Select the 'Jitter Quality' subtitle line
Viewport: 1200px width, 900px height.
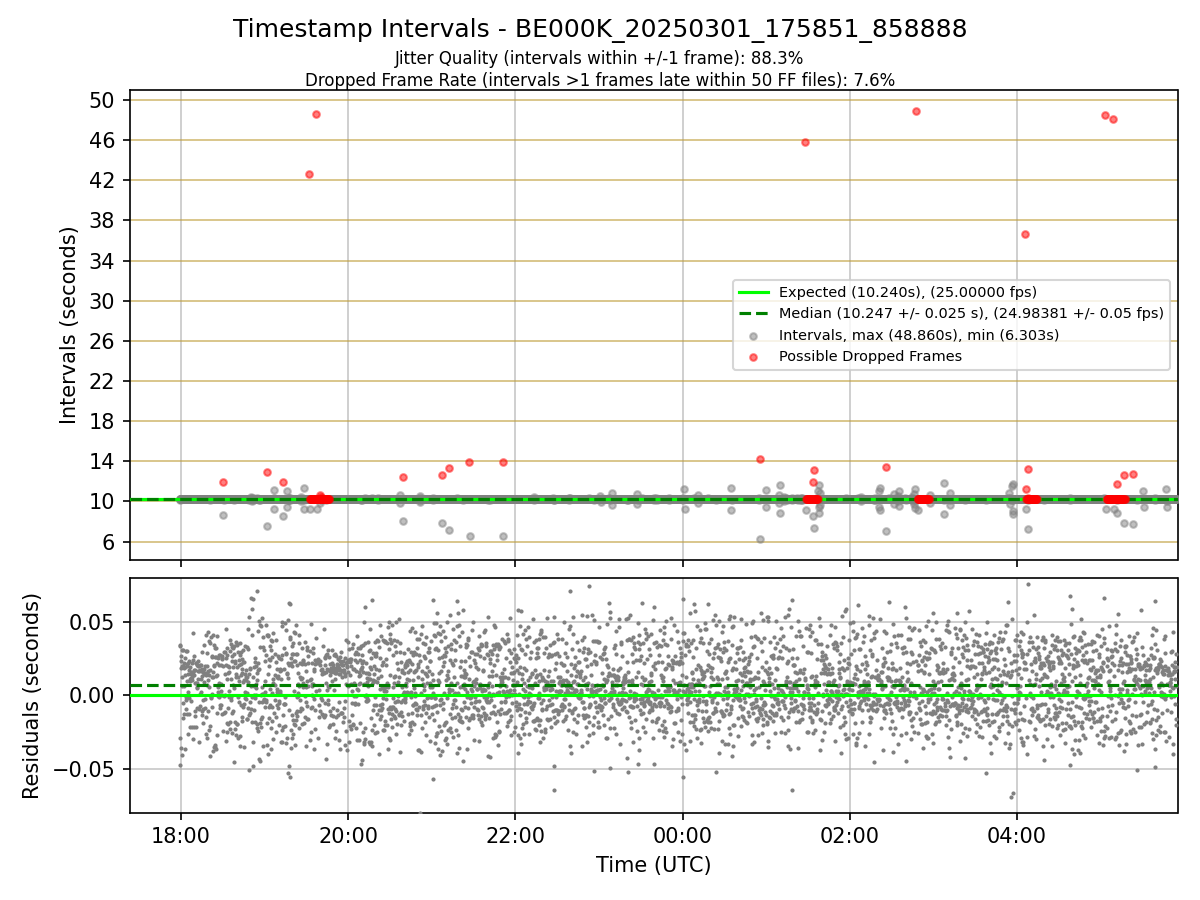point(600,58)
